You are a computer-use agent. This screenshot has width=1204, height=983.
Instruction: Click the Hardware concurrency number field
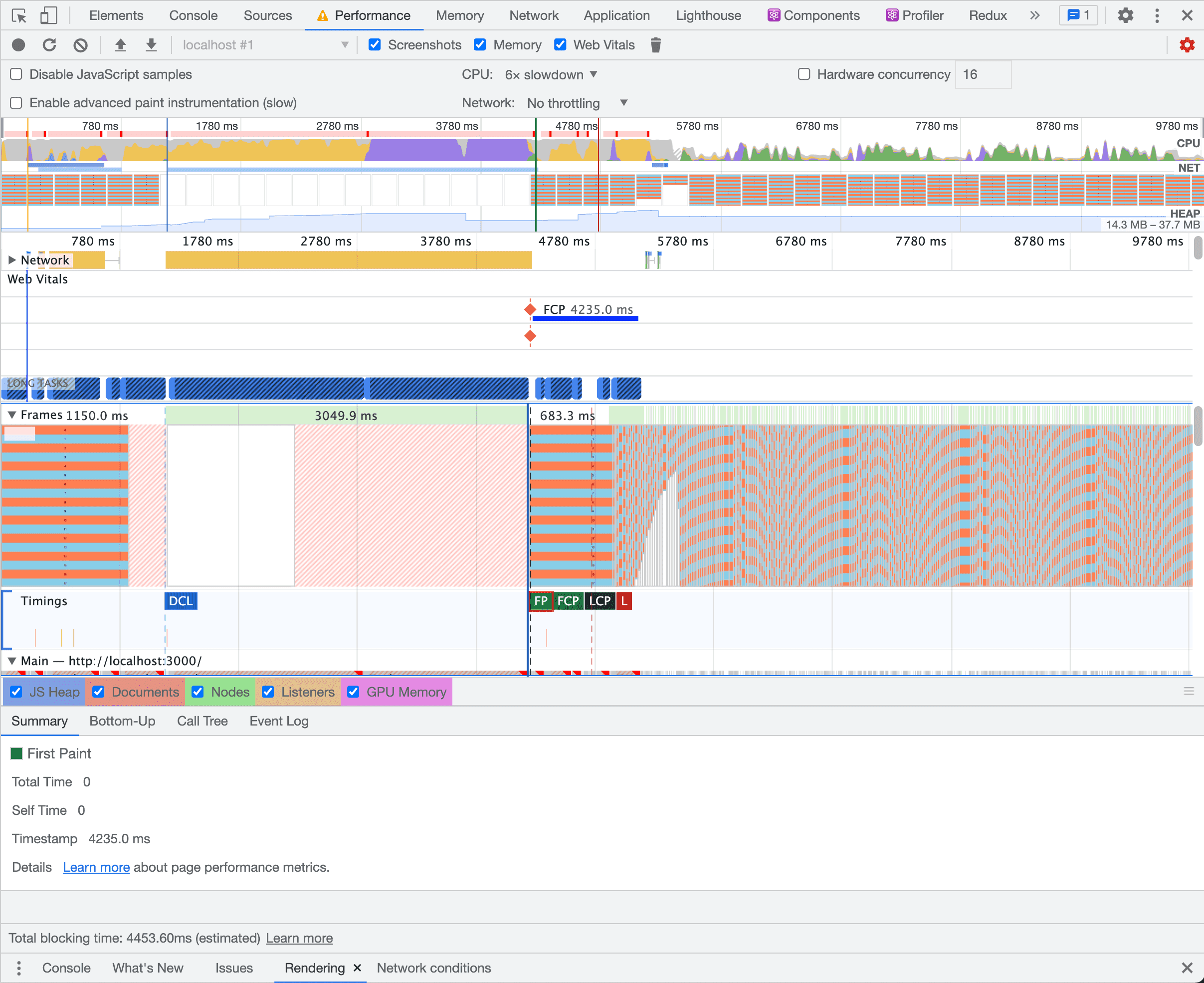(x=983, y=74)
